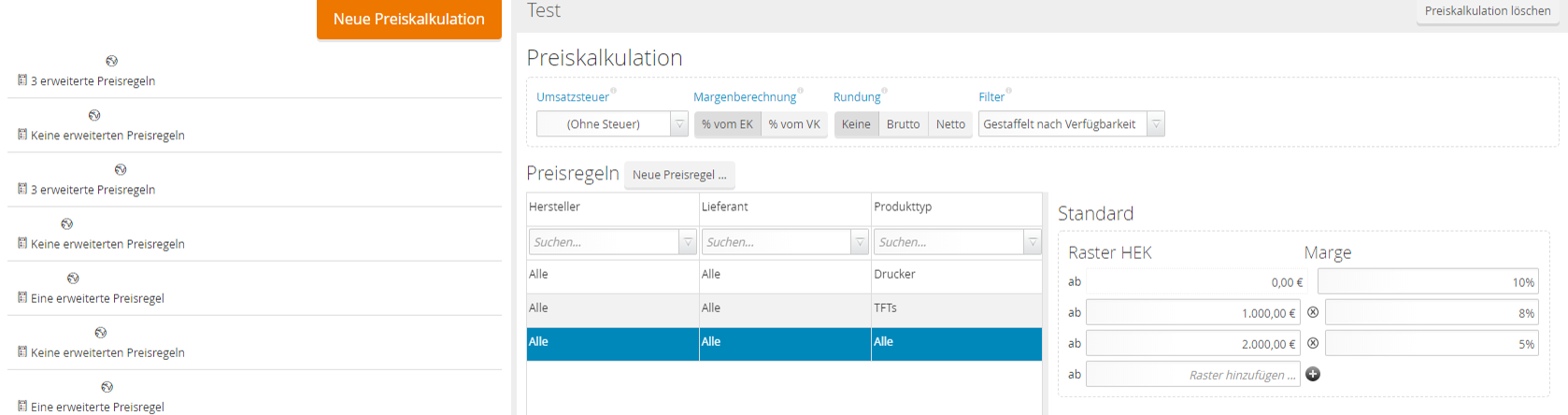Click the 'Neue Preisregel ...' button

coord(678,175)
